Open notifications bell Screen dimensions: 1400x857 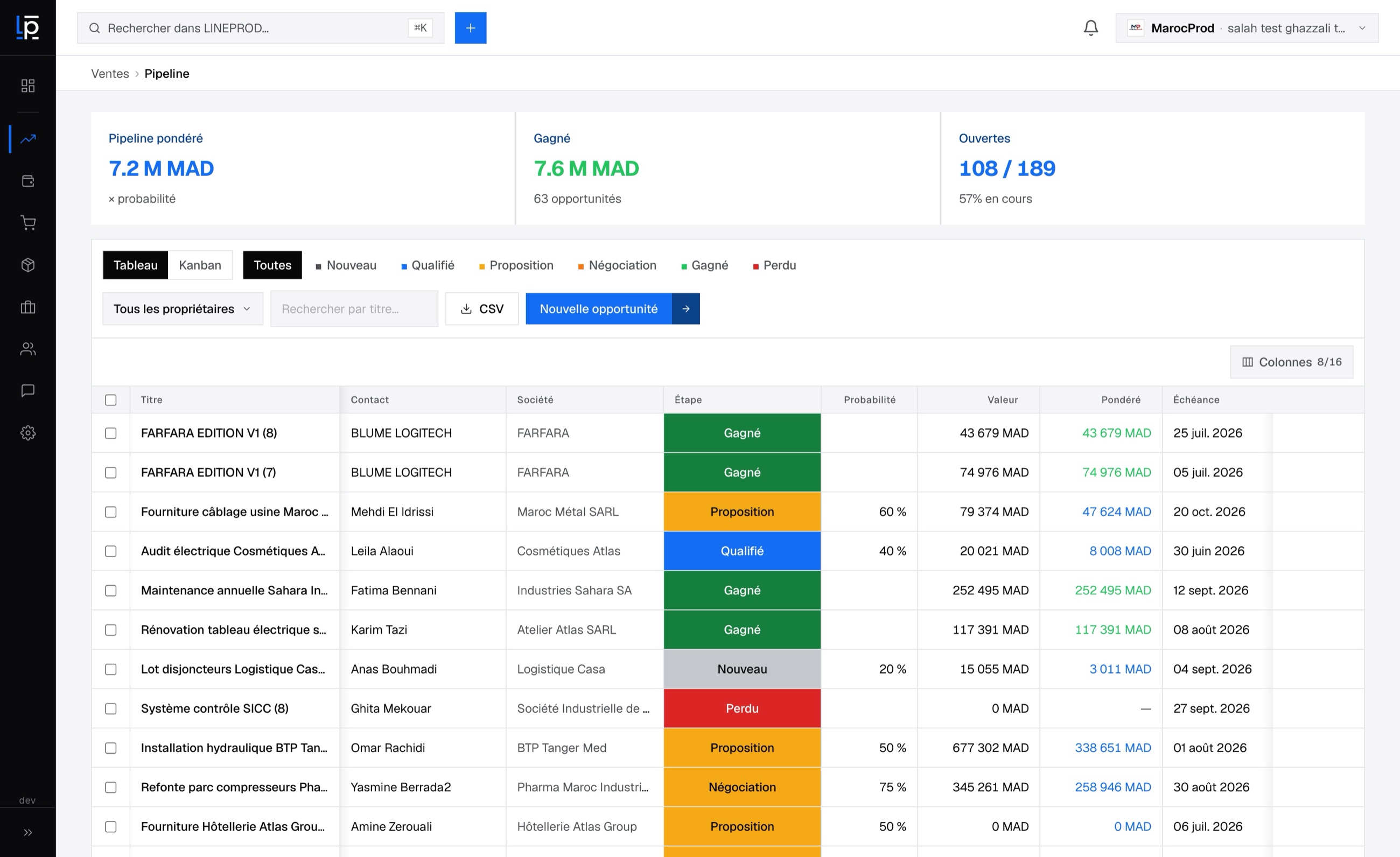click(x=1090, y=28)
